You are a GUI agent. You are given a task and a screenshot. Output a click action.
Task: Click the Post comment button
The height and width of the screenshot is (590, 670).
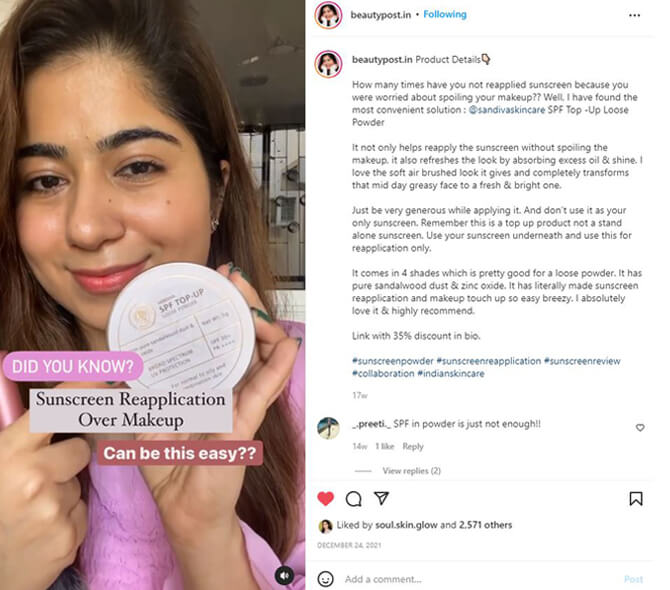[633, 579]
